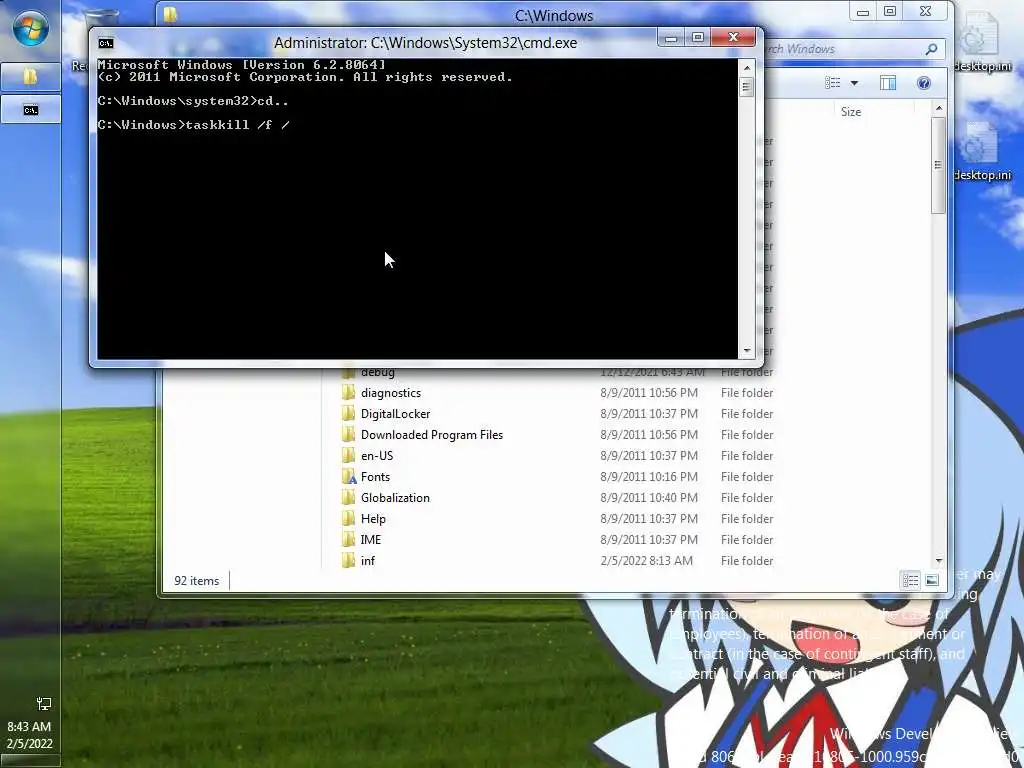Click the search magnifier in Explorer

(x=932, y=49)
